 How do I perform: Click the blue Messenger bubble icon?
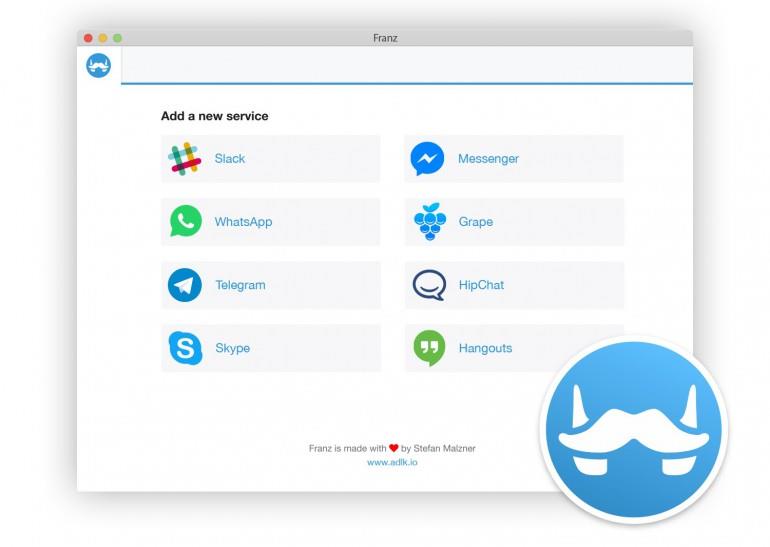click(428, 159)
